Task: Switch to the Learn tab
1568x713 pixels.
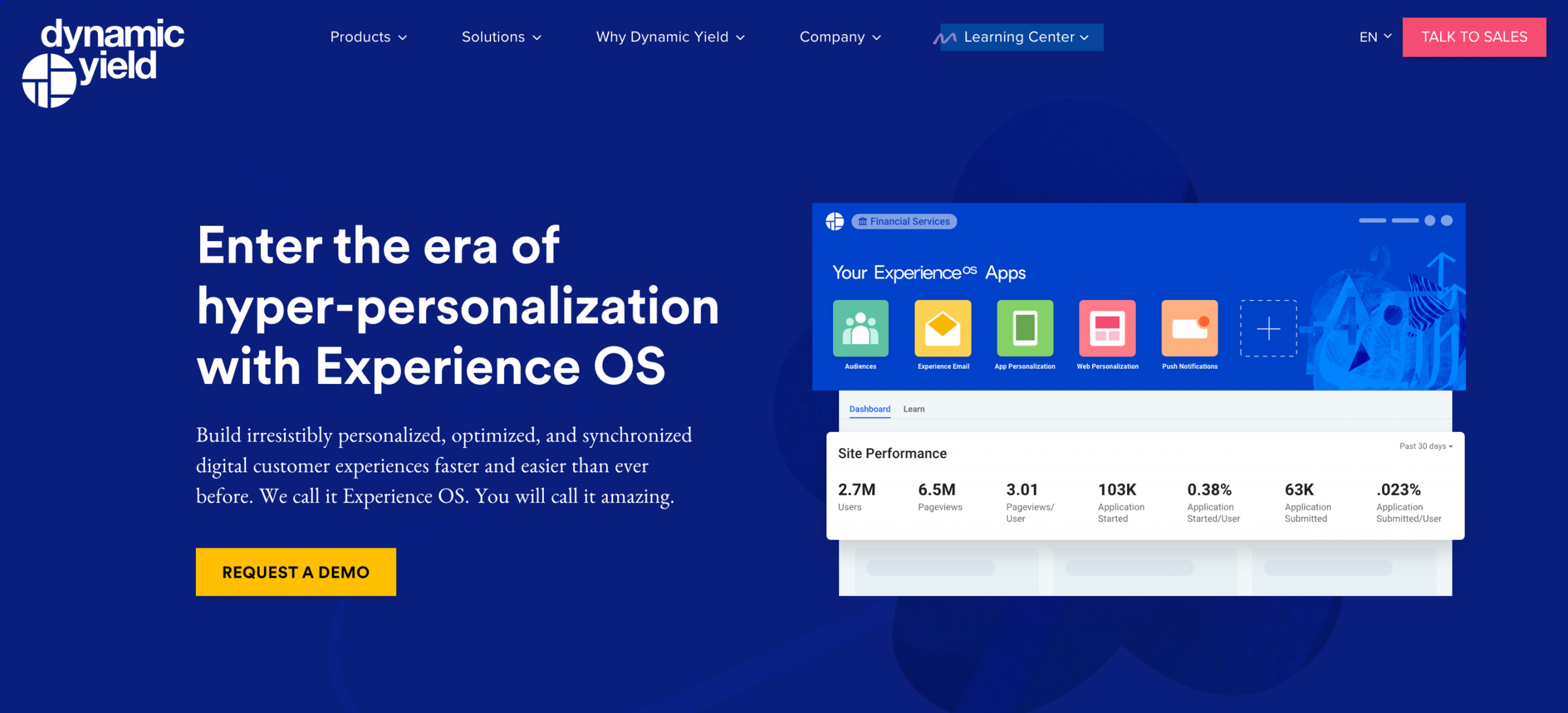Action: [913, 409]
